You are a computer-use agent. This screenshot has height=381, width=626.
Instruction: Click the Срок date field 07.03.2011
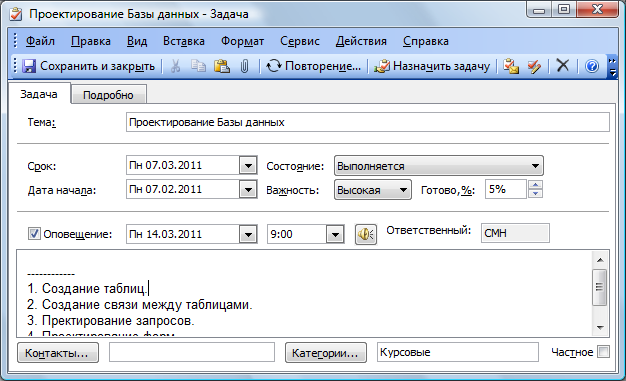(183, 165)
